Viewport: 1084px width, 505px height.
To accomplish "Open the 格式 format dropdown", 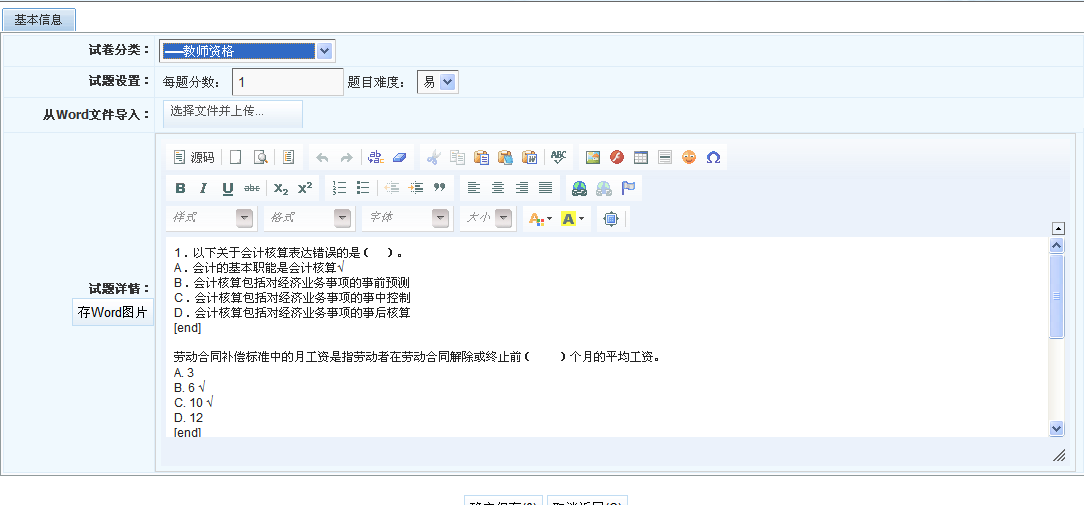I will pos(309,219).
